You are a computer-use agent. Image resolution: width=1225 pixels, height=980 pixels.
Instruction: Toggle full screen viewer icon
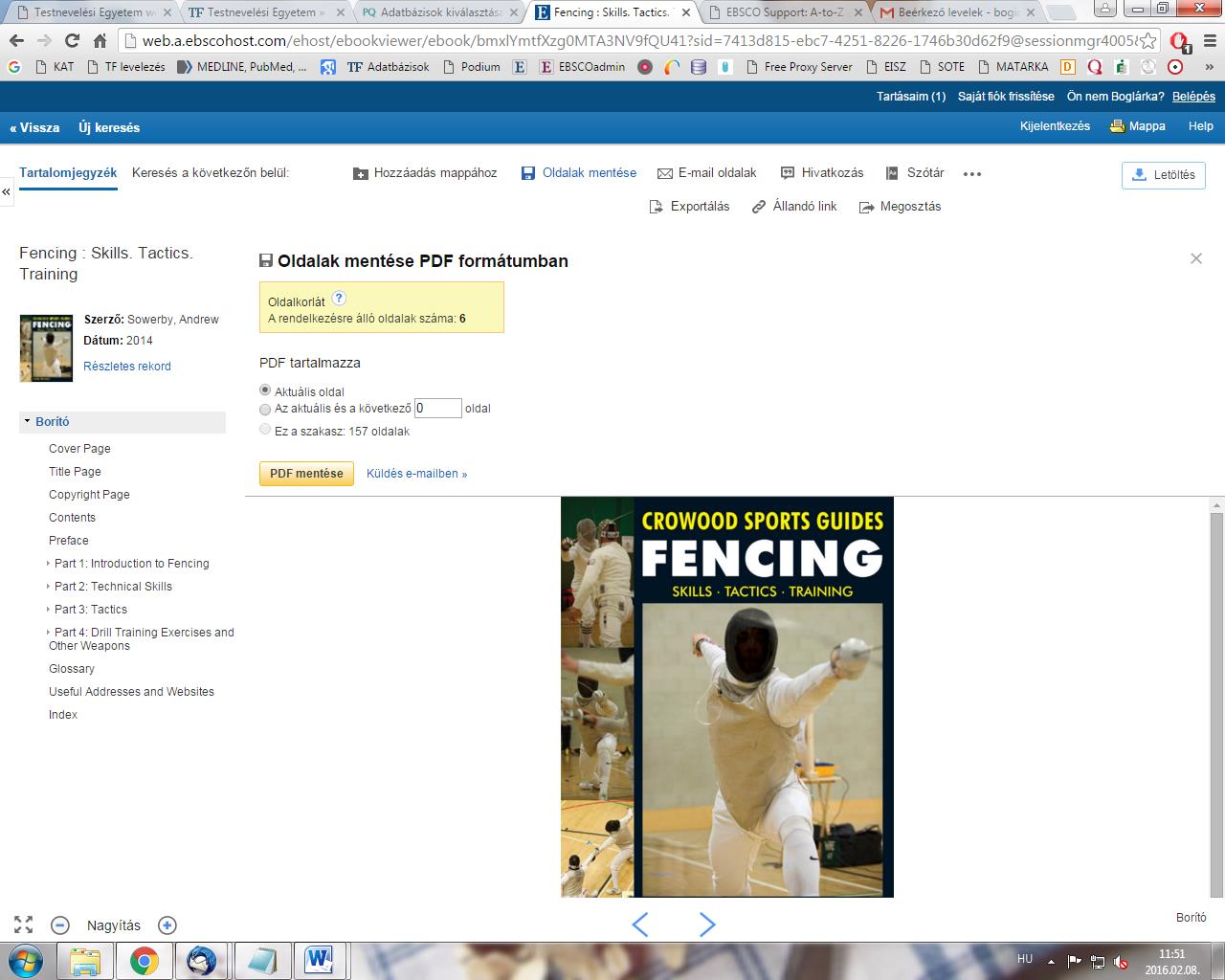[24, 925]
